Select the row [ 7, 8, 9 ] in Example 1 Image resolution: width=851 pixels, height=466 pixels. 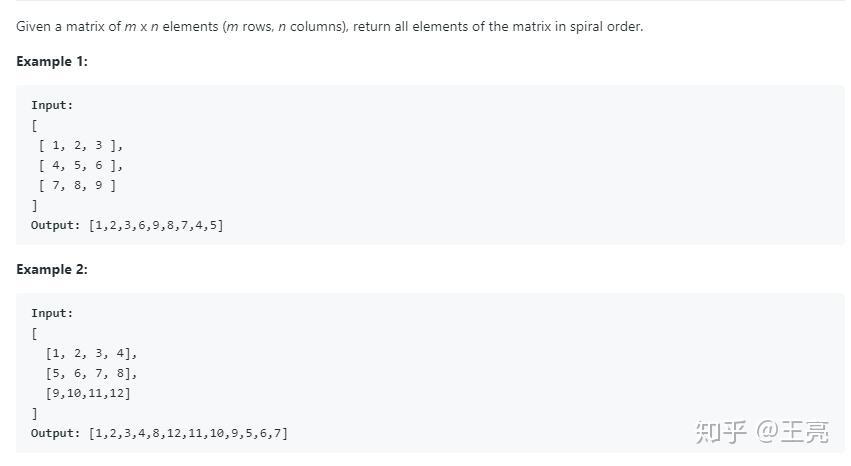pyautogui.click(x=77, y=185)
